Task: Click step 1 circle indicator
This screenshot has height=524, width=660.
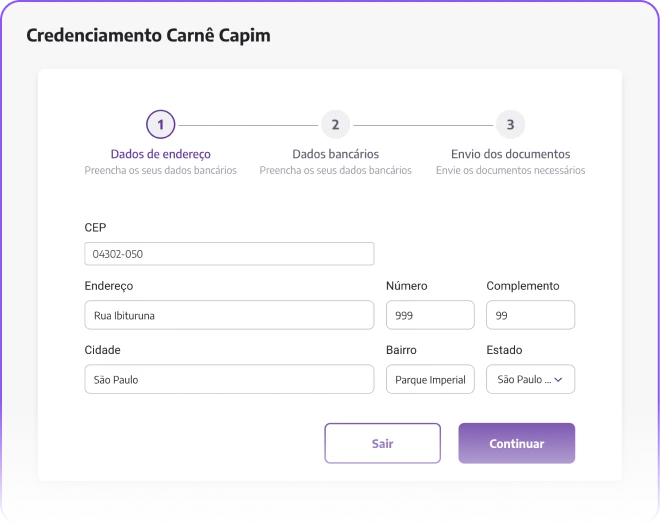Action: tap(160, 125)
